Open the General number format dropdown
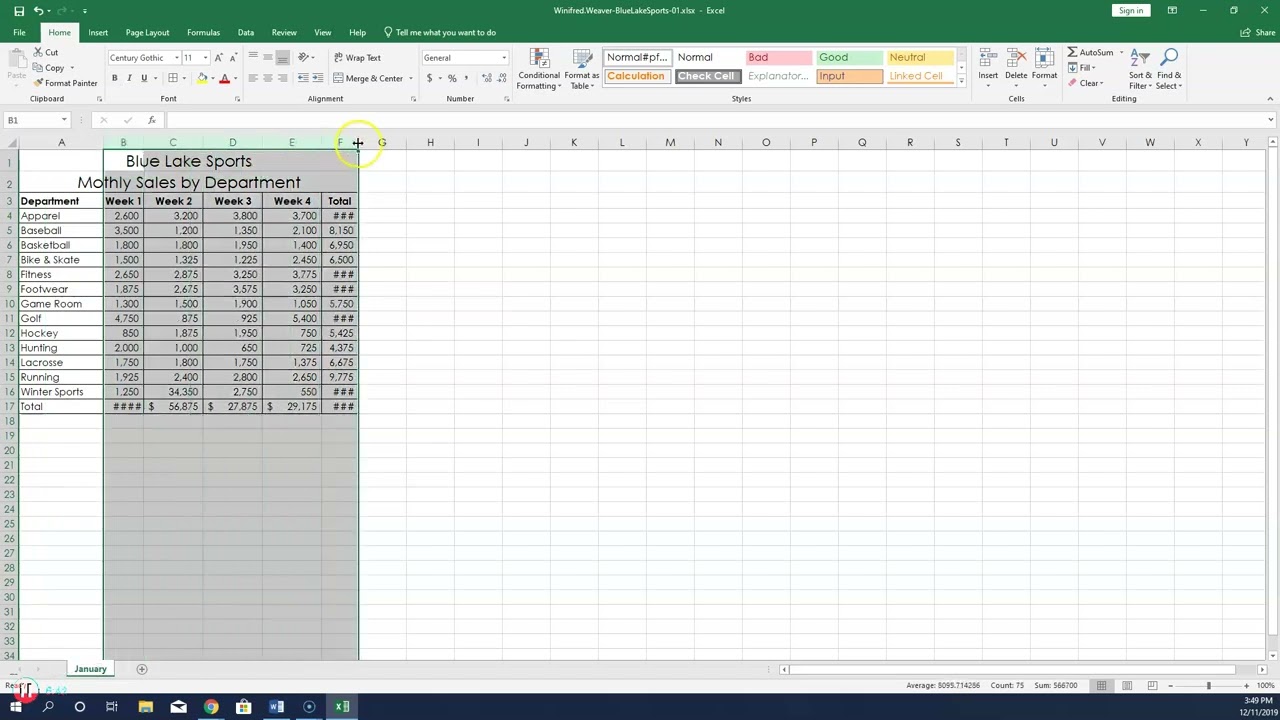Viewport: 1280px width, 720px height. 503,57
